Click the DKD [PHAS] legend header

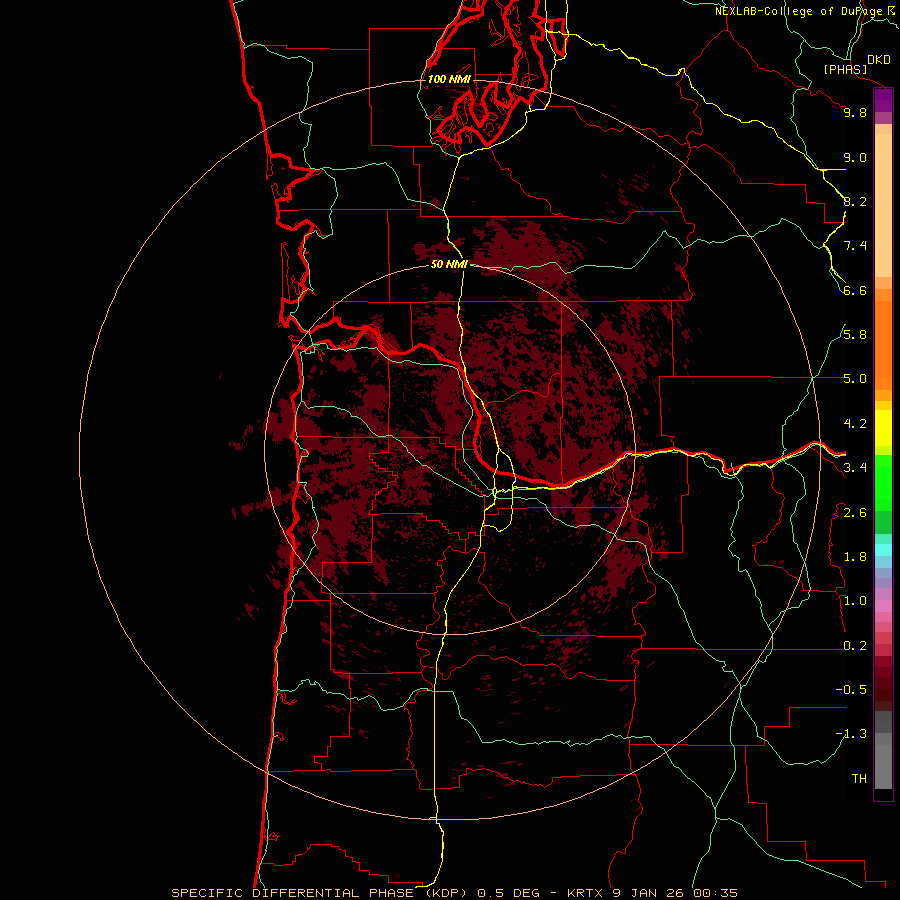click(x=856, y=64)
